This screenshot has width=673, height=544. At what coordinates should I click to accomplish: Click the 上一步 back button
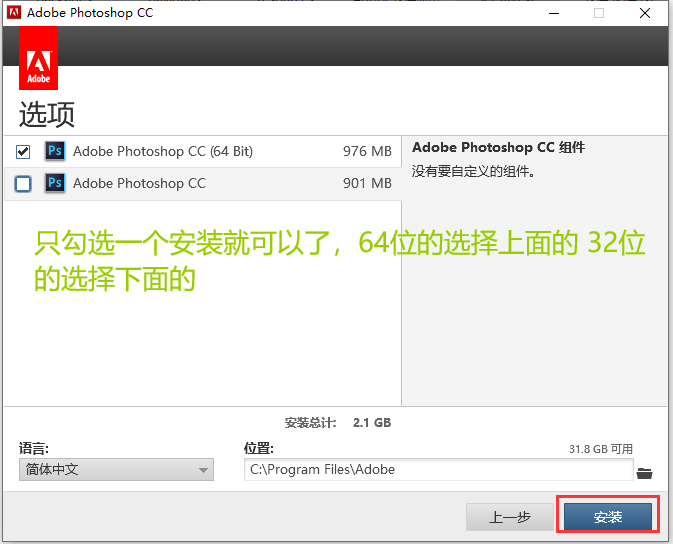pyautogui.click(x=510, y=517)
